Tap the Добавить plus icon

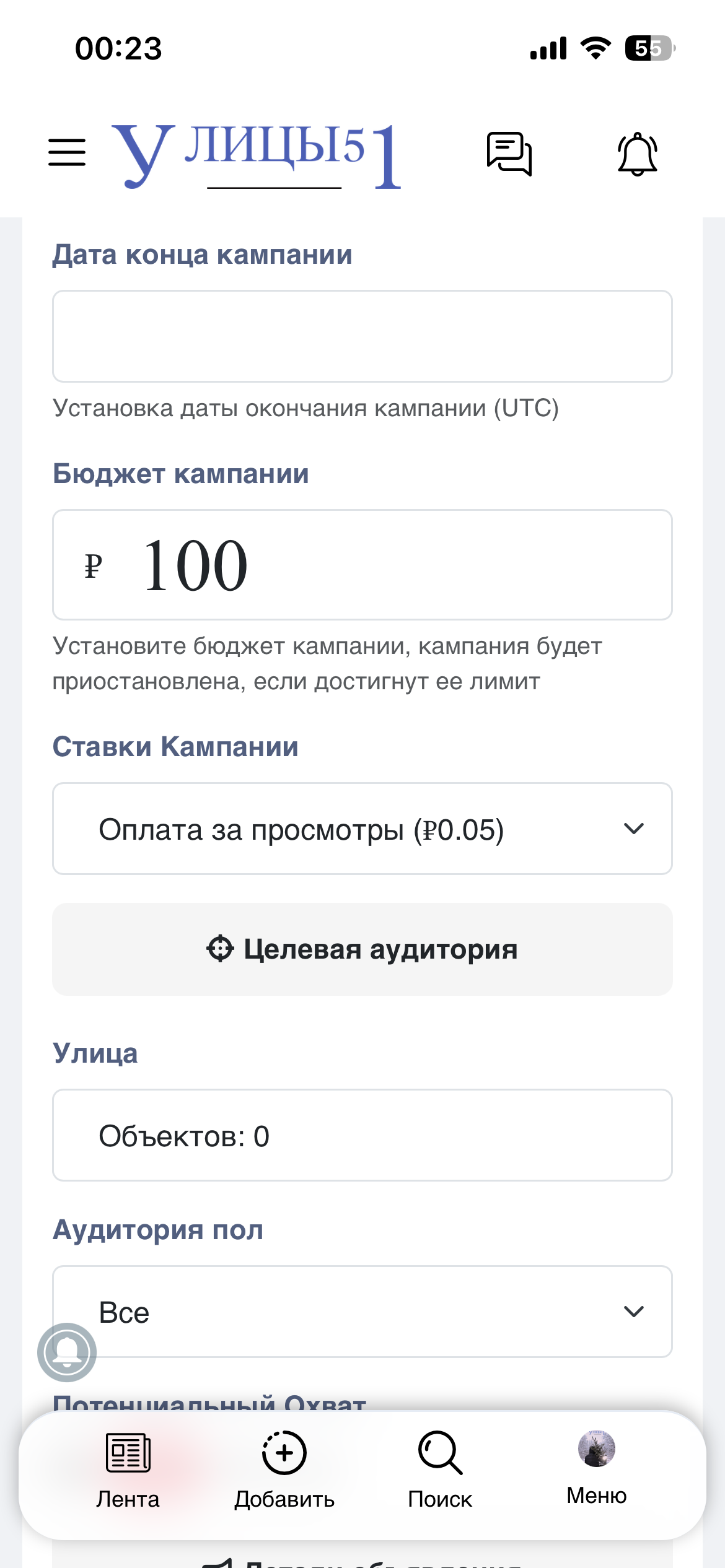tap(284, 1452)
